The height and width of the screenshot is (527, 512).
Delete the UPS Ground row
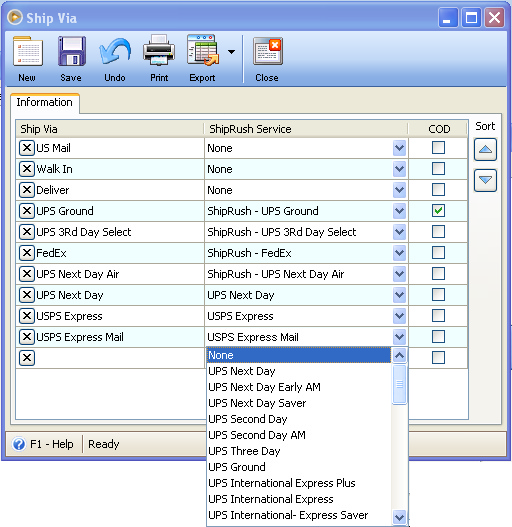click(x=27, y=211)
